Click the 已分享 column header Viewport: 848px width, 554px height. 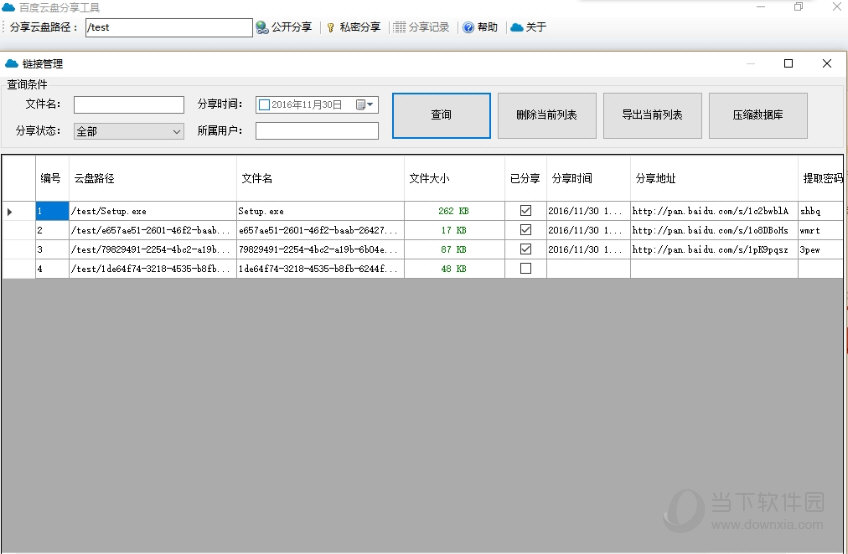point(525,179)
